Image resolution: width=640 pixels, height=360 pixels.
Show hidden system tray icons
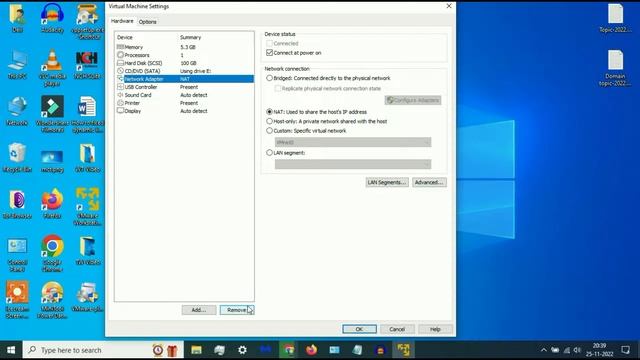(543, 350)
